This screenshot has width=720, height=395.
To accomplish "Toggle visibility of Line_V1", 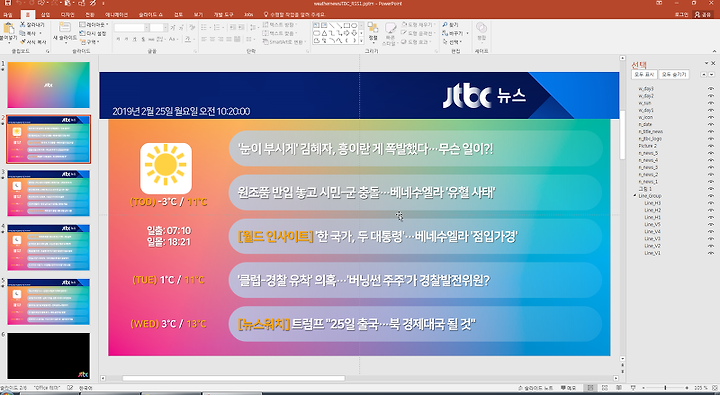I will [x=711, y=253].
